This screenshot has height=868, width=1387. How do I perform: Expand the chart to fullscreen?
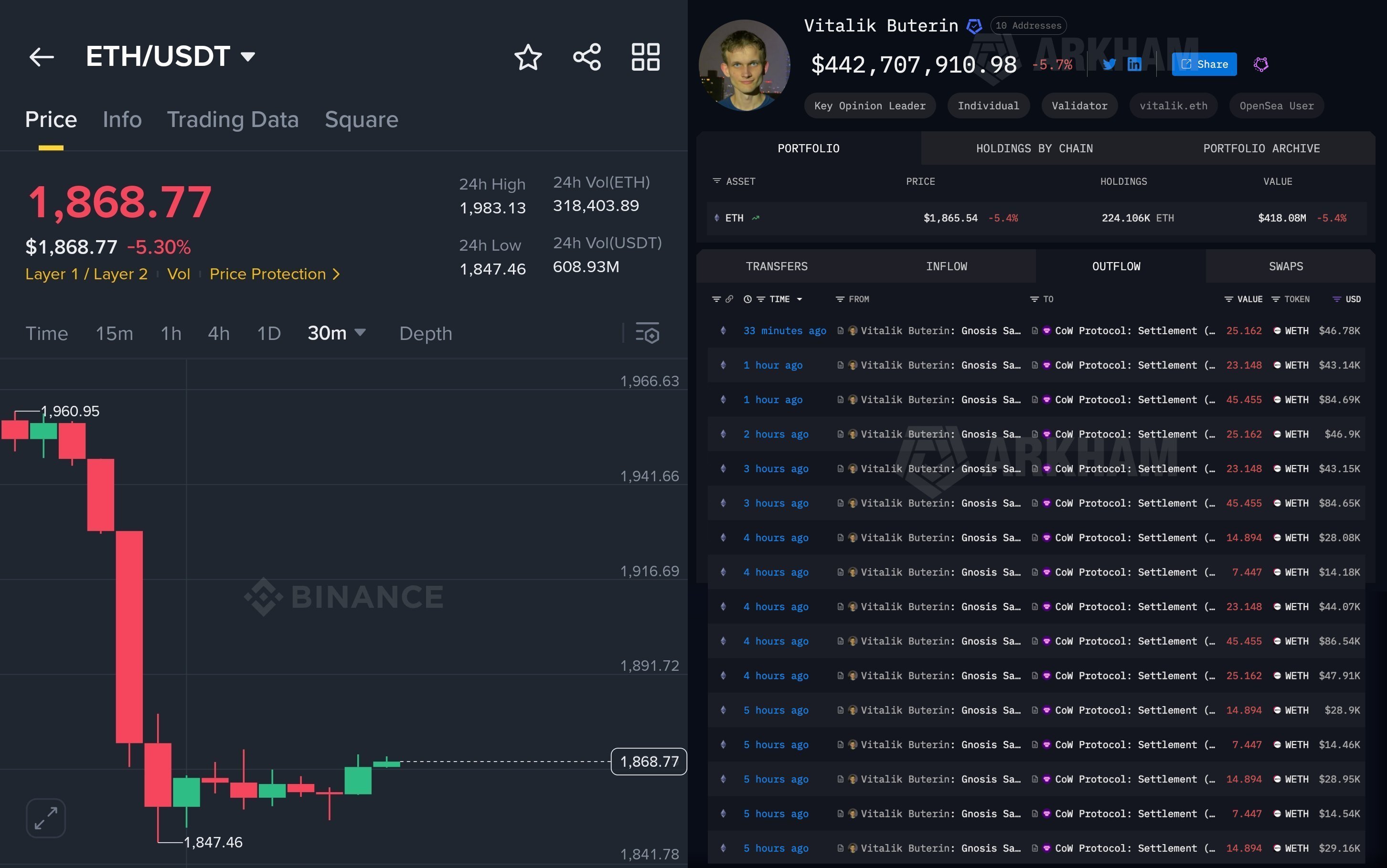[x=46, y=817]
